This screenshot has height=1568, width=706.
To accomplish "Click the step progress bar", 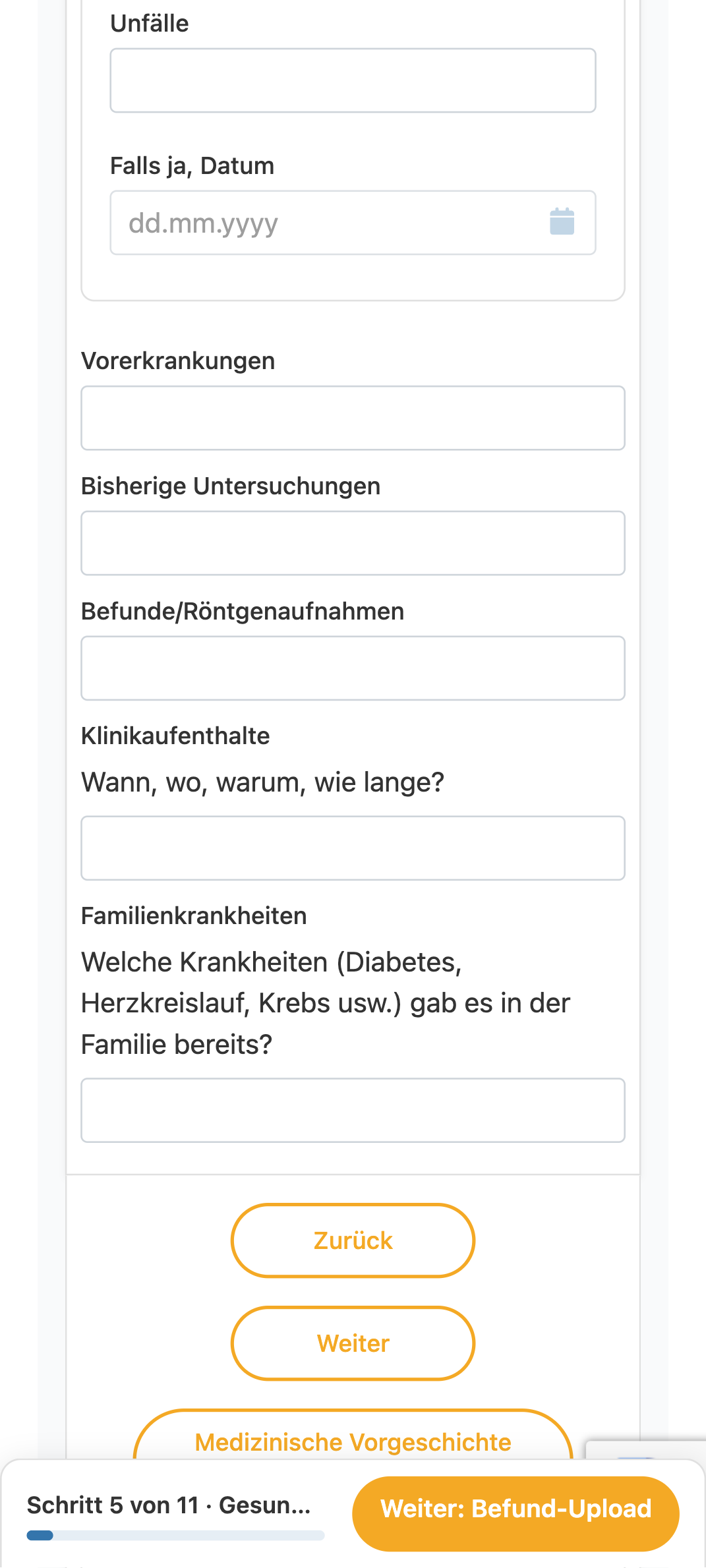I will pos(175,1536).
